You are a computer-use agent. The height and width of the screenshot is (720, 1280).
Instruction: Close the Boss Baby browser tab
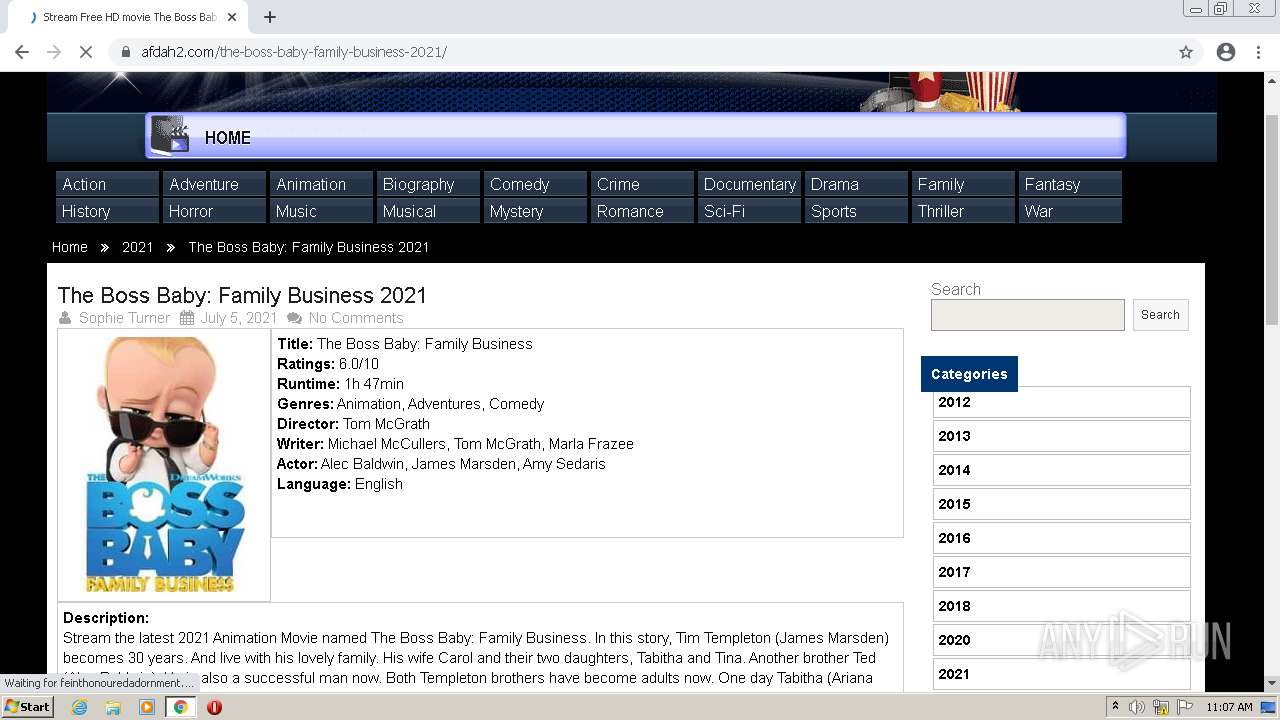coord(232,17)
